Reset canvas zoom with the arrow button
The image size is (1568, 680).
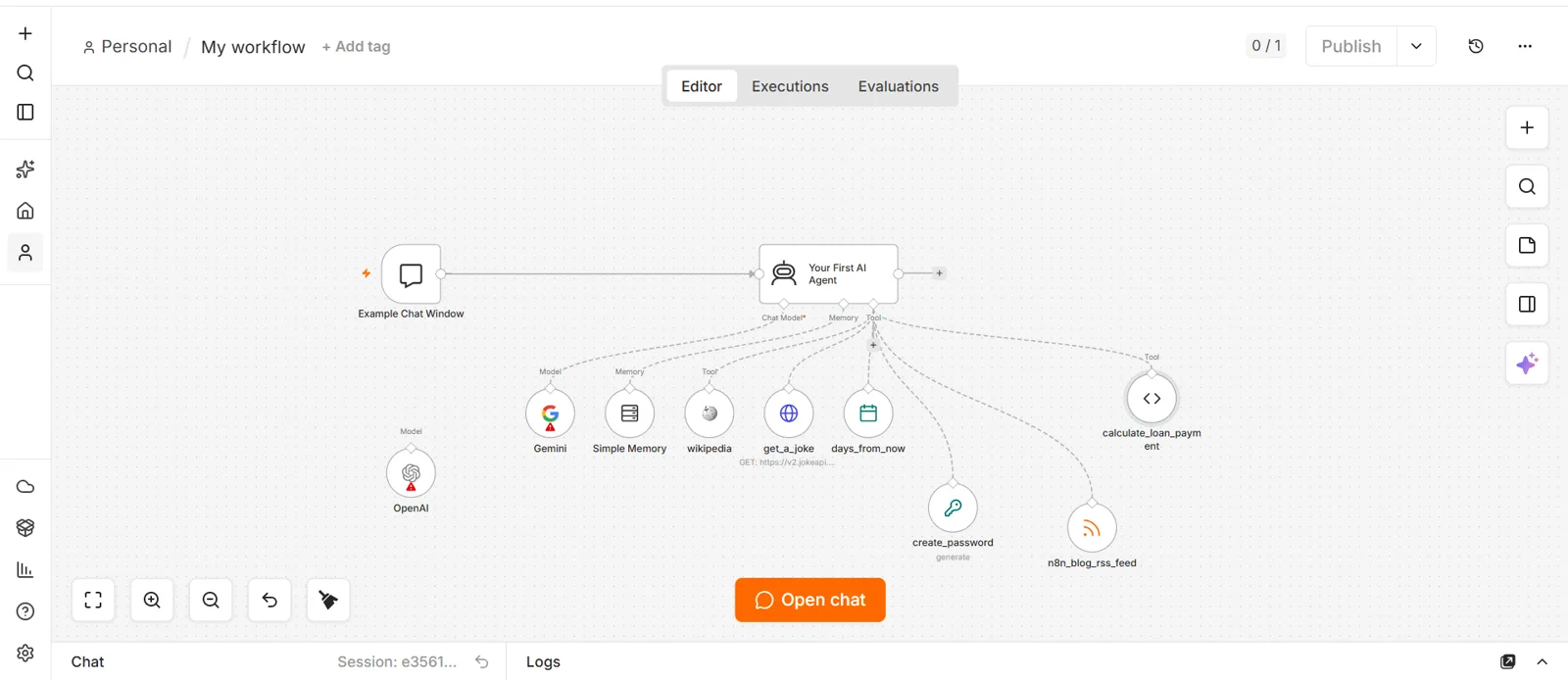(269, 600)
